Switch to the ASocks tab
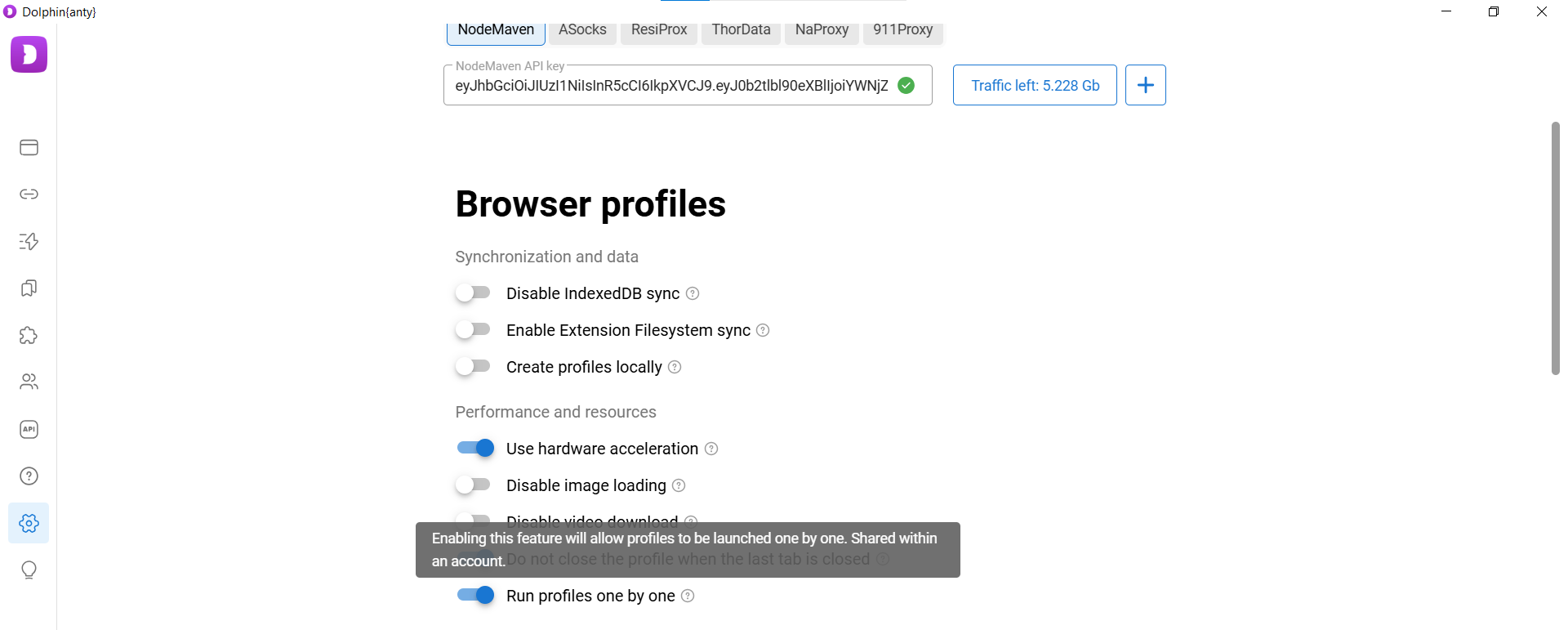 582,30
